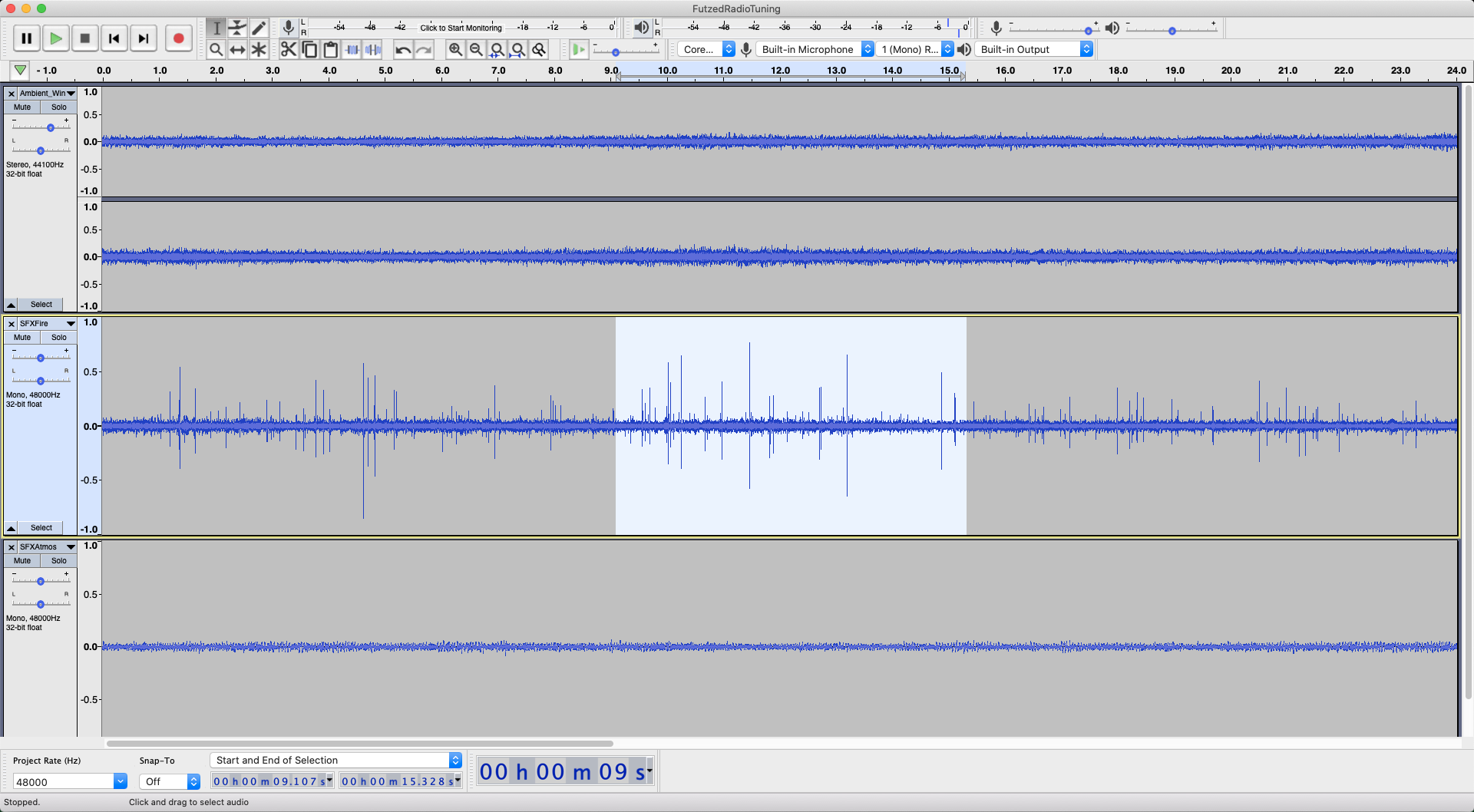
Task: Mute the Ambient_Win track
Action: [22, 107]
